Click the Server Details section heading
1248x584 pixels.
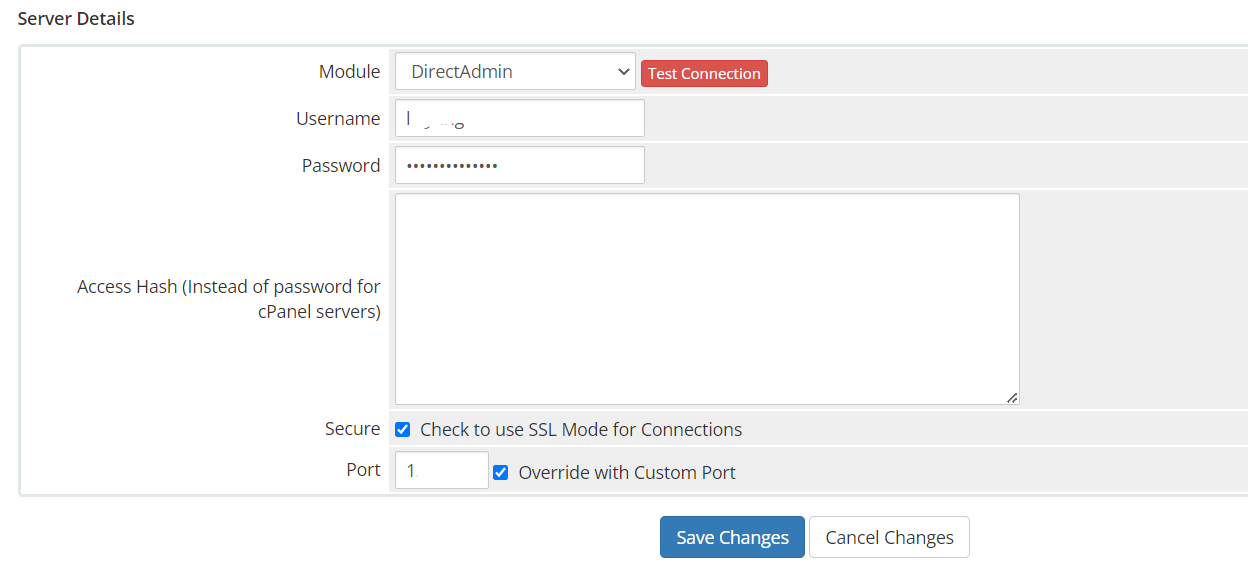pos(76,19)
